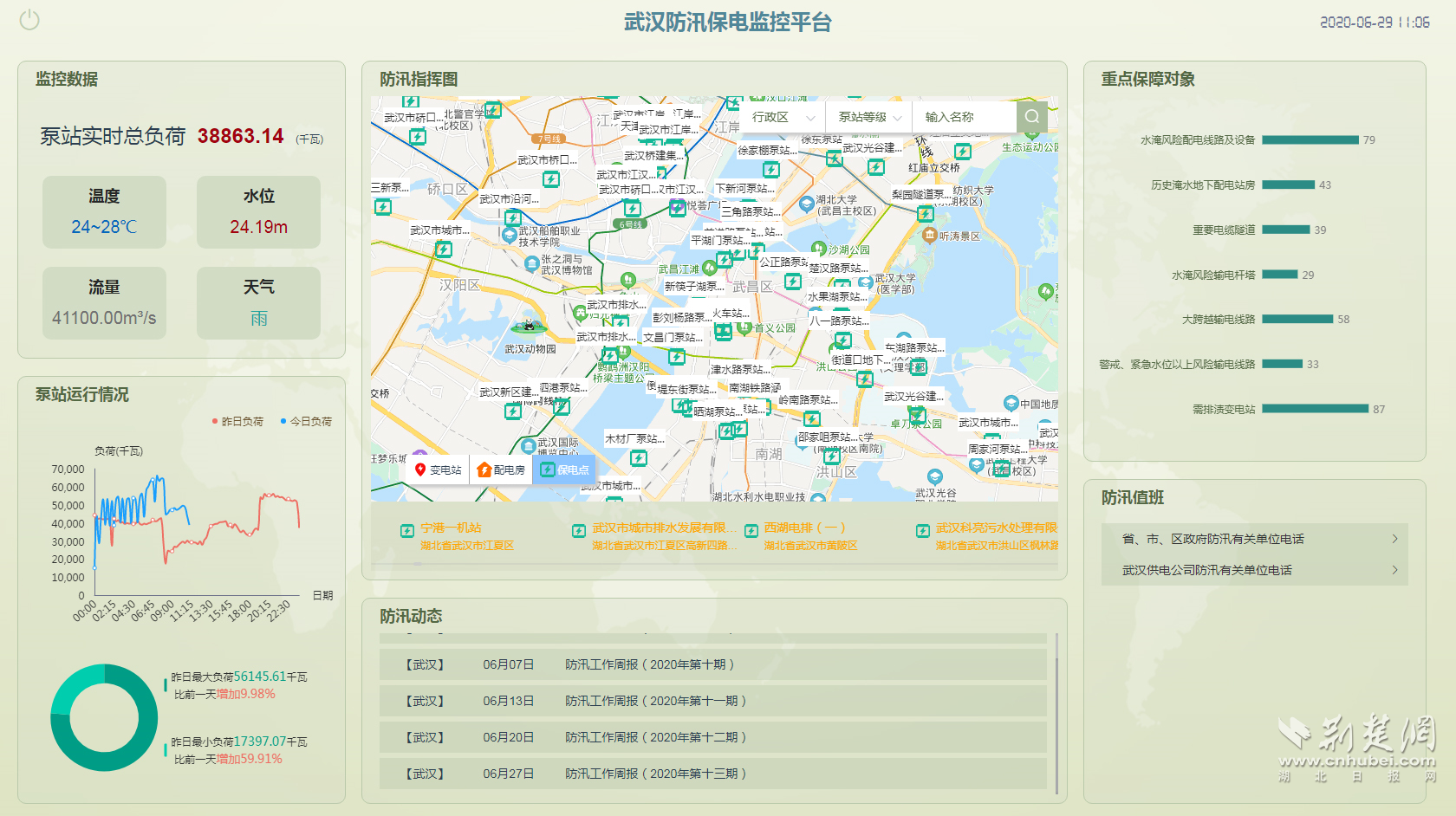Viewport: 1456px width, 816px height.
Task: Click the map search magnifier button
Action: pyautogui.click(x=1031, y=117)
